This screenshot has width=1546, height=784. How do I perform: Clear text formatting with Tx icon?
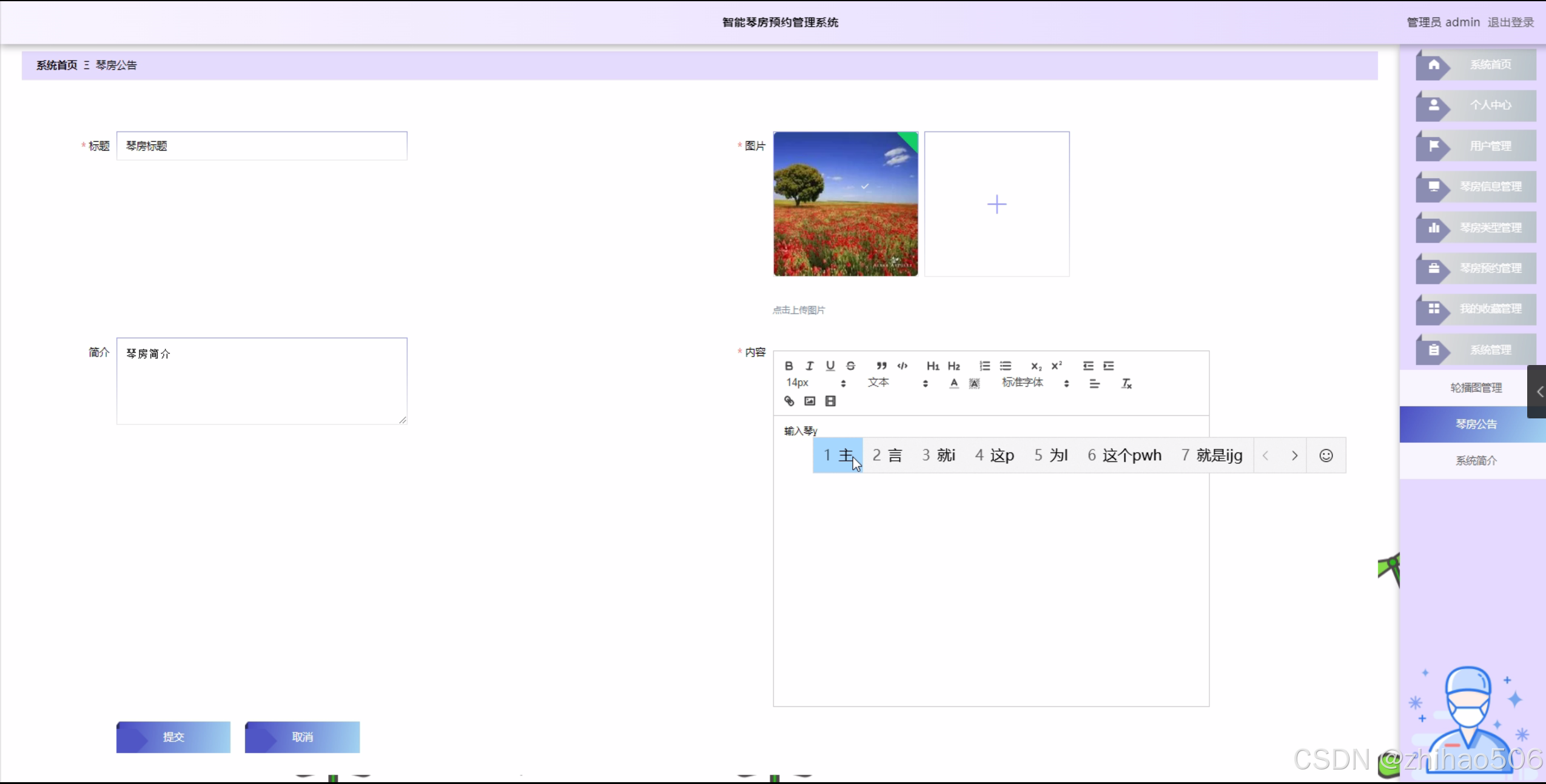(x=1126, y=383)
